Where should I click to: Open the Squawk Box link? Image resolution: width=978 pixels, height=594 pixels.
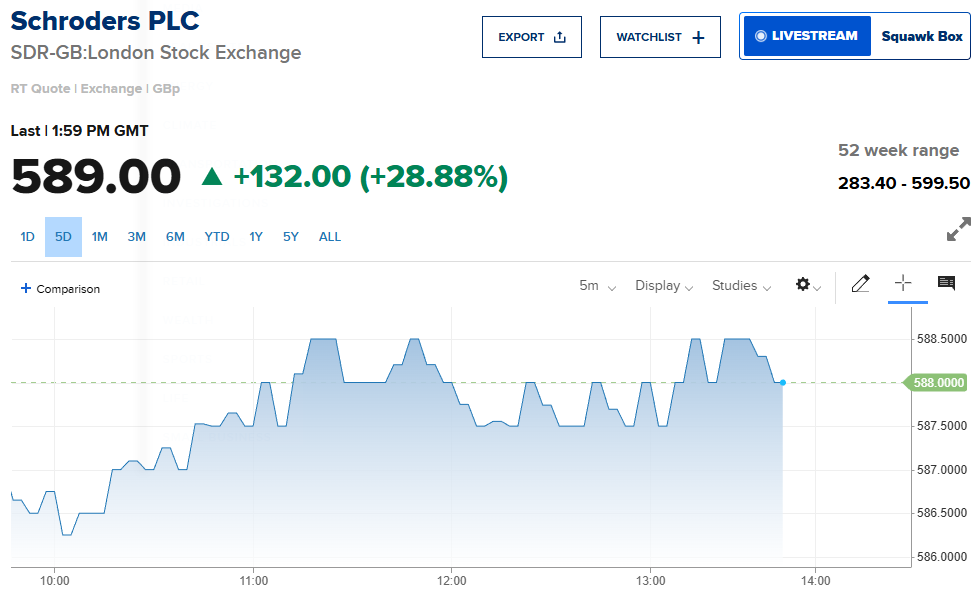[x=921, y=36]
